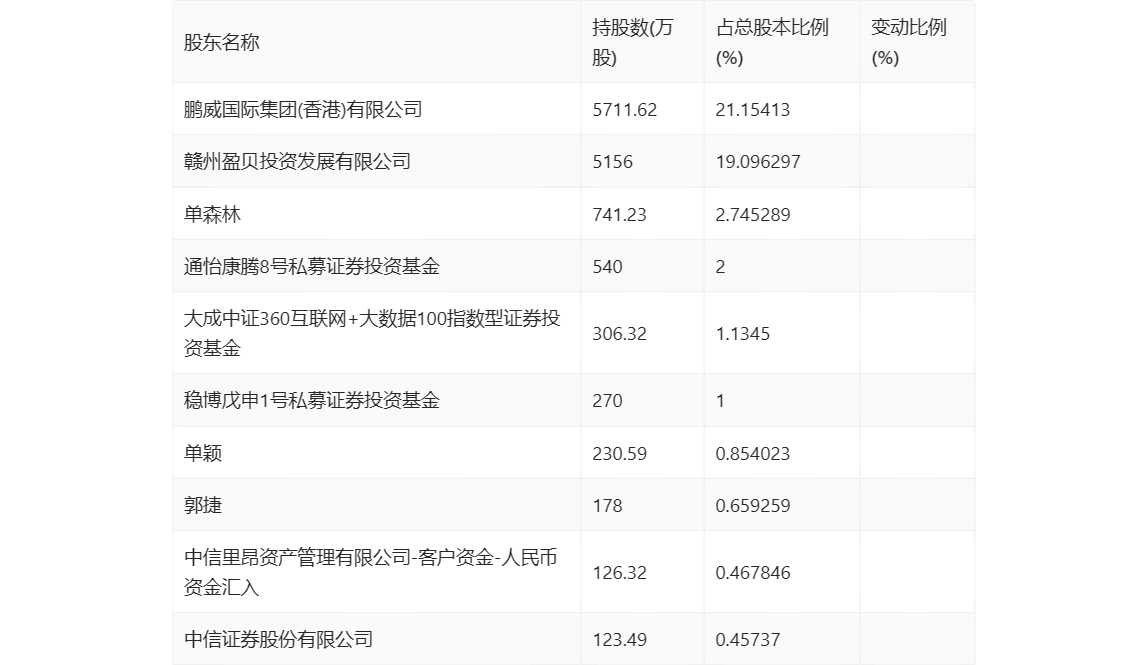
Task: Select 单颖 shareholder name
Action: pos(203,453)
